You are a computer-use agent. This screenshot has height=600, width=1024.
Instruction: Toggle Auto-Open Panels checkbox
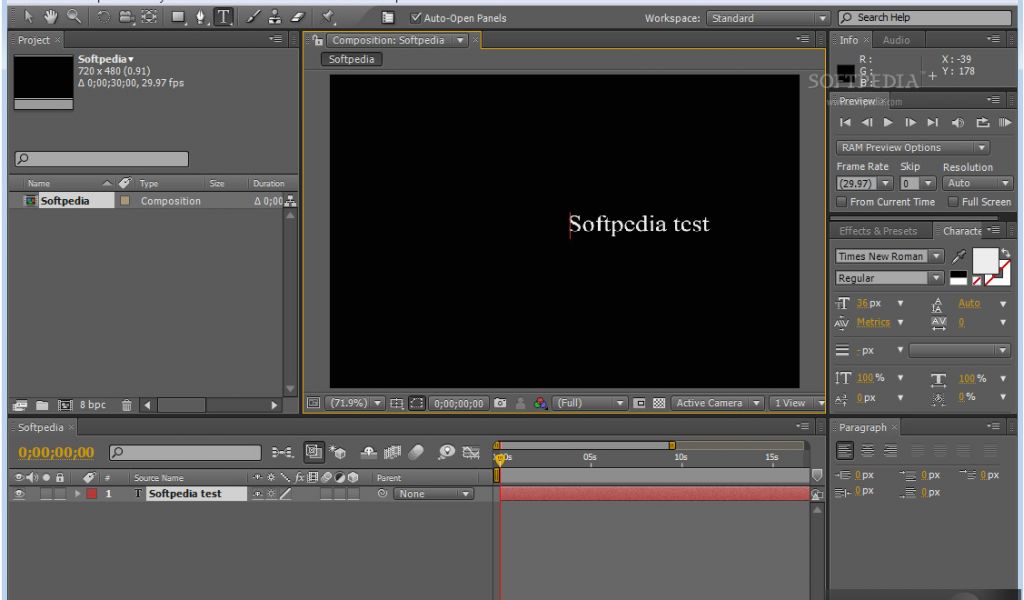[x=415, y=18]
